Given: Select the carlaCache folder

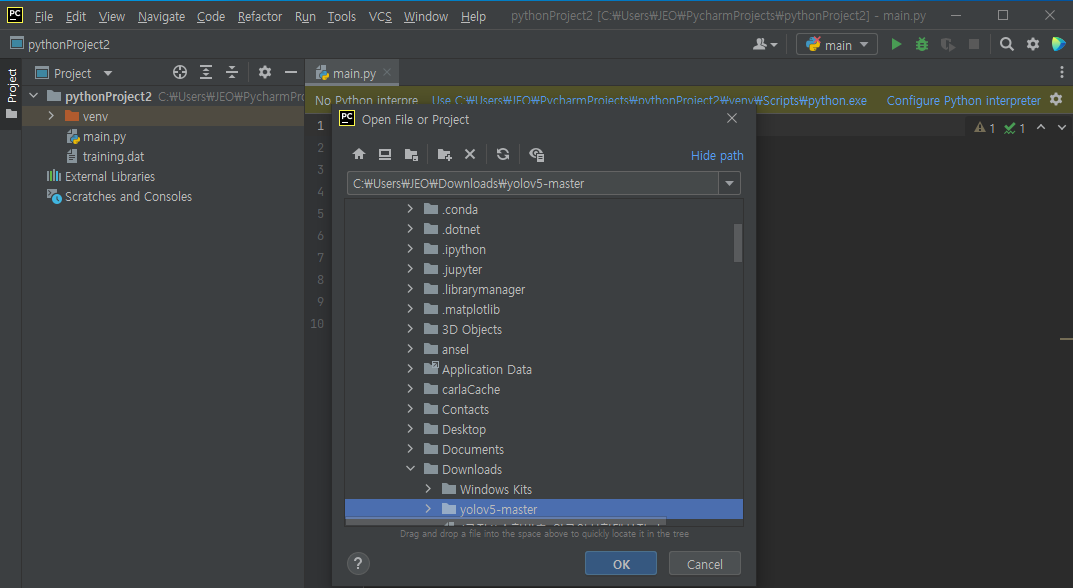Looking at the screenshot, I should [x=470, y=389].
